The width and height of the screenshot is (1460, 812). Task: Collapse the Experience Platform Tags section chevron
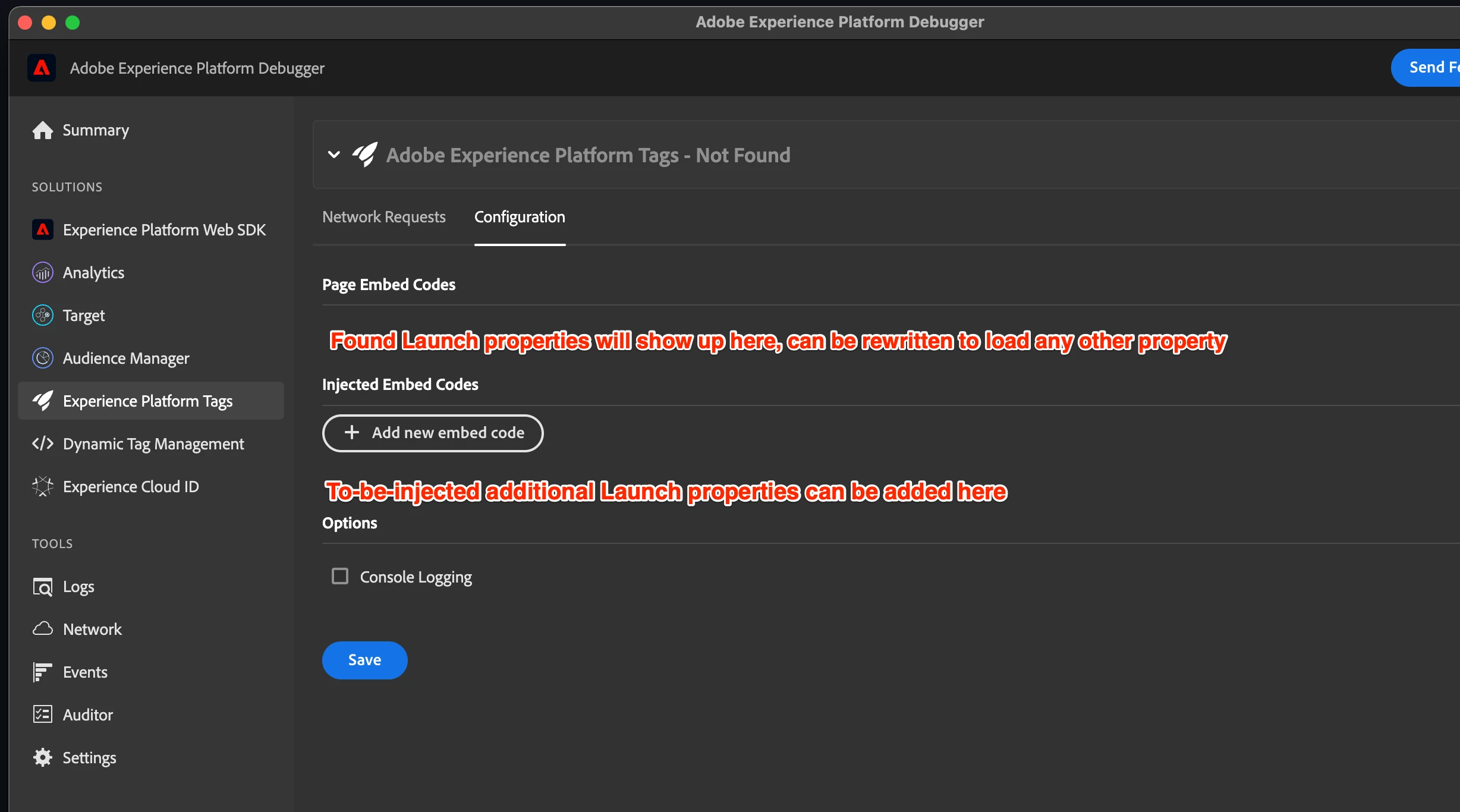click(334, 155)
